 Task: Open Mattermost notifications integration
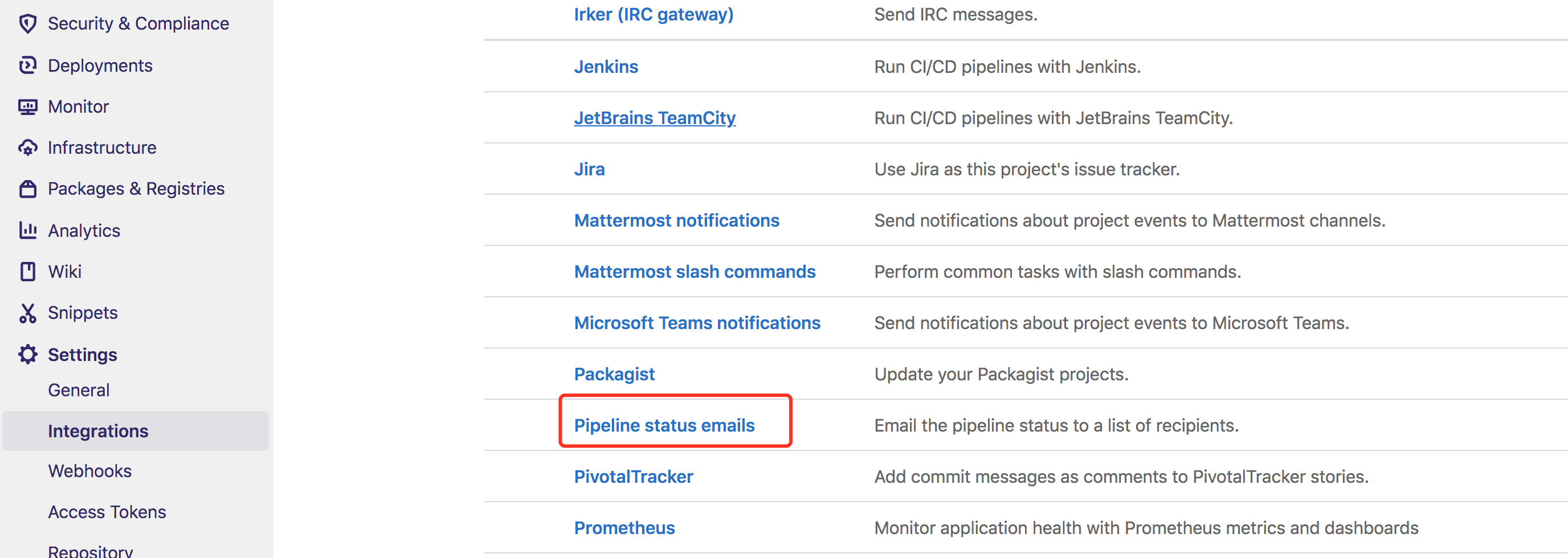pyautogui.click(x=676, y=220)
